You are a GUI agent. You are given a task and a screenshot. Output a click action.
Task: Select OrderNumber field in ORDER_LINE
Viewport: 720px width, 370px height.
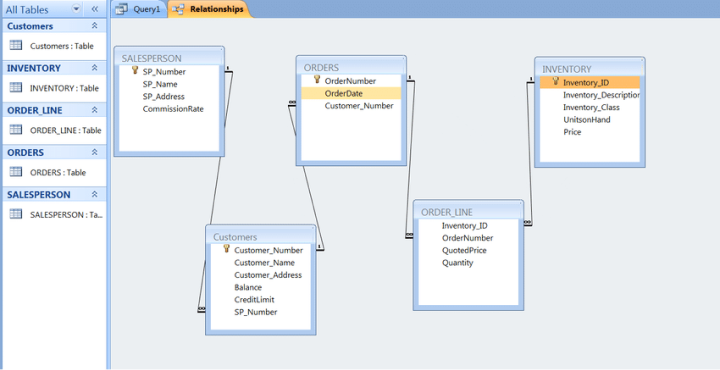tap(468, 238)
